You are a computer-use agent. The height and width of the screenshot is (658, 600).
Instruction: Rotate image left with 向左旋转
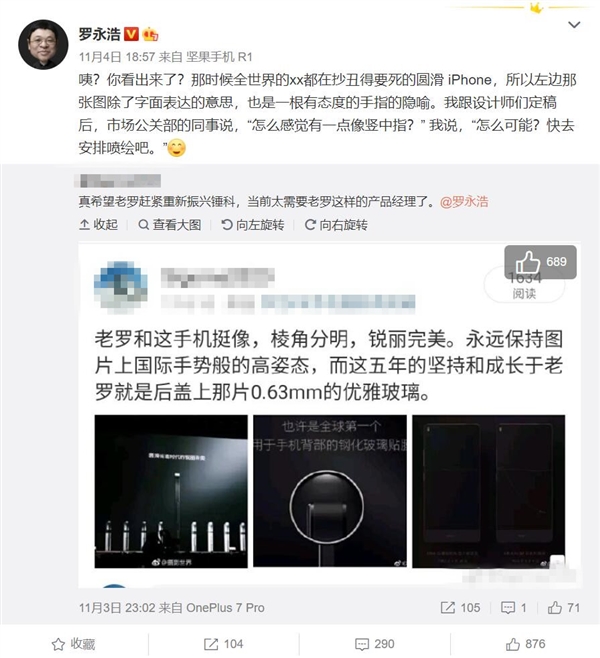[x=253, y=225]
